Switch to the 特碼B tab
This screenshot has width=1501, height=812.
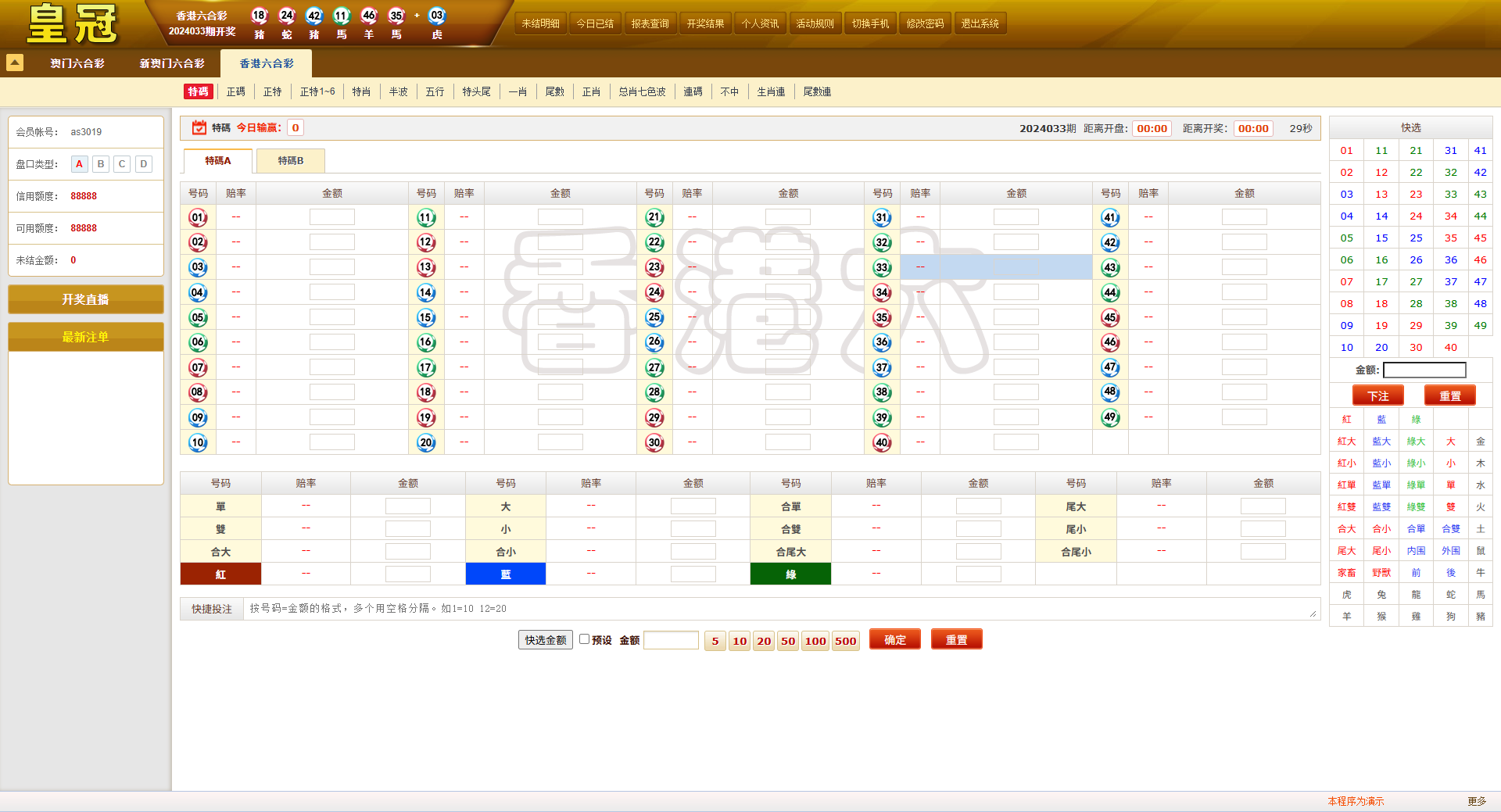click(290, 160)
